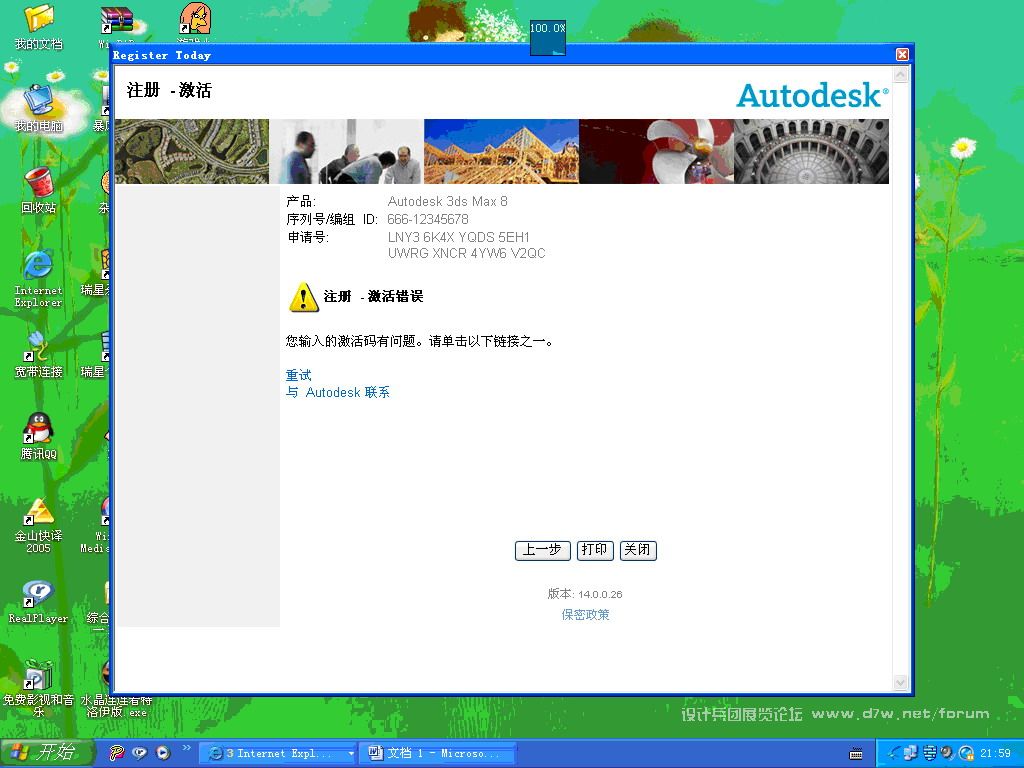
Task: Click the Autodesk logo
Action: pos(812,95)
